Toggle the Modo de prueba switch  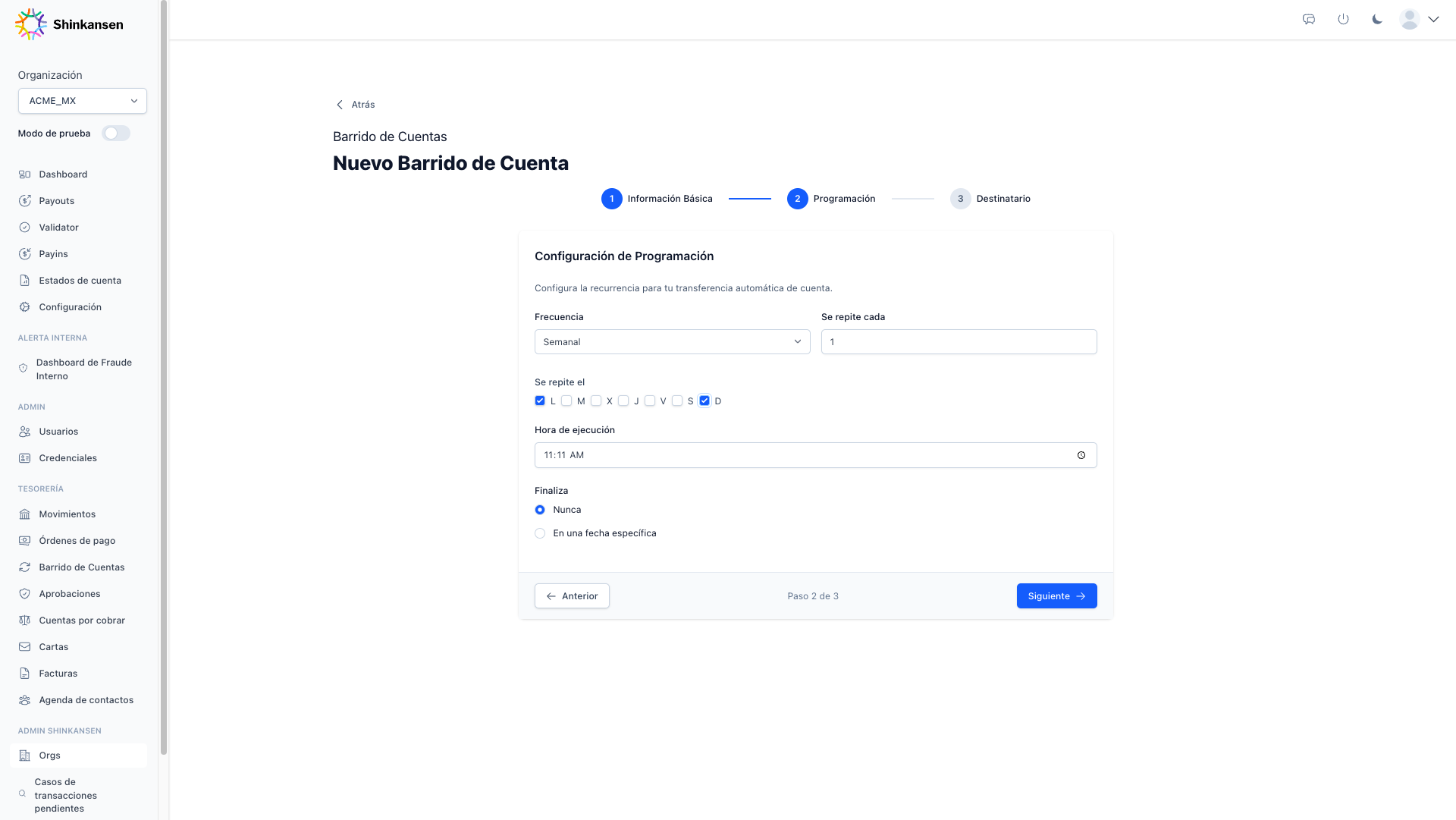click(116, 134)
